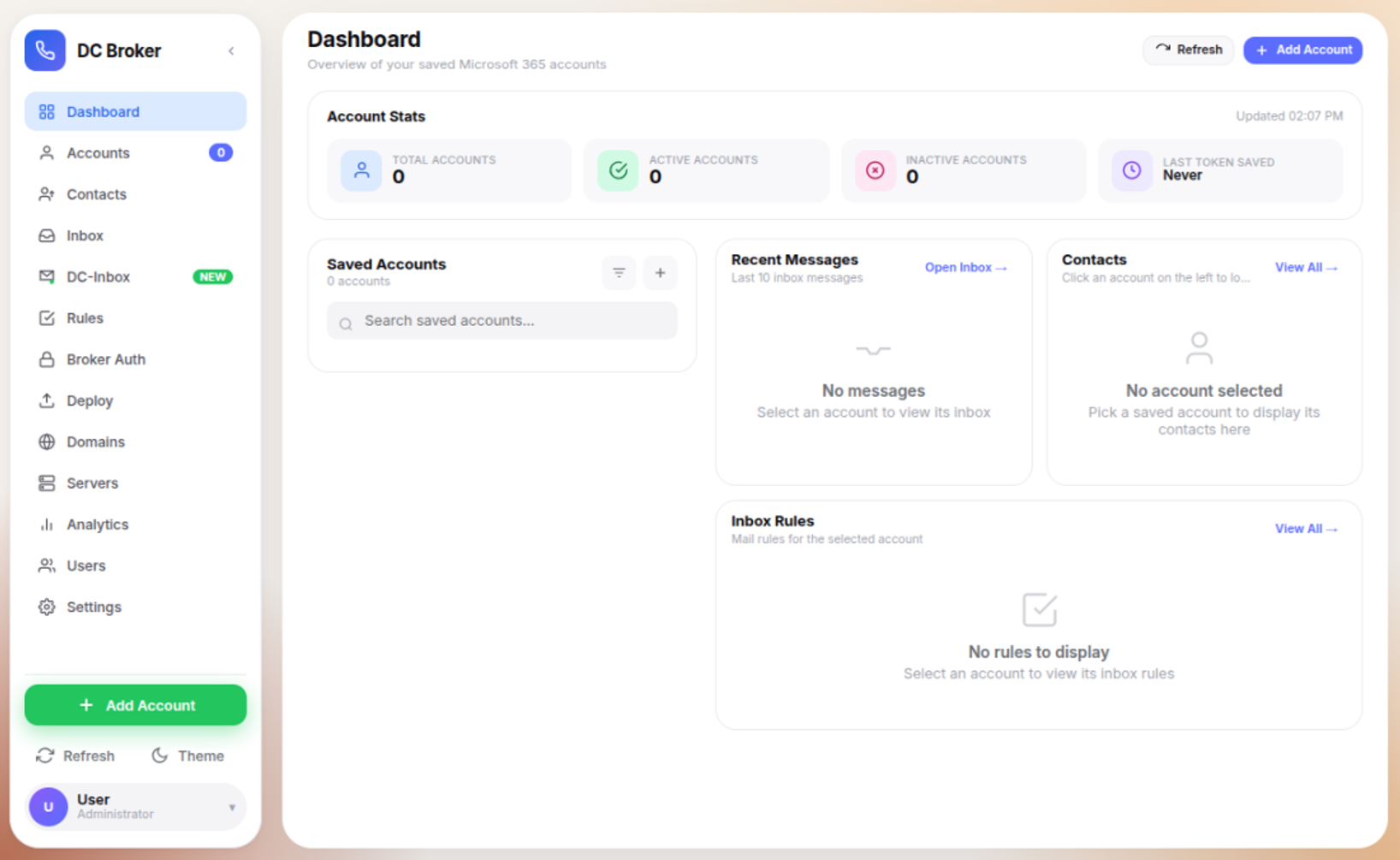
Task: Click the Settings gear icon in sidebar
Action: point(46,607)
